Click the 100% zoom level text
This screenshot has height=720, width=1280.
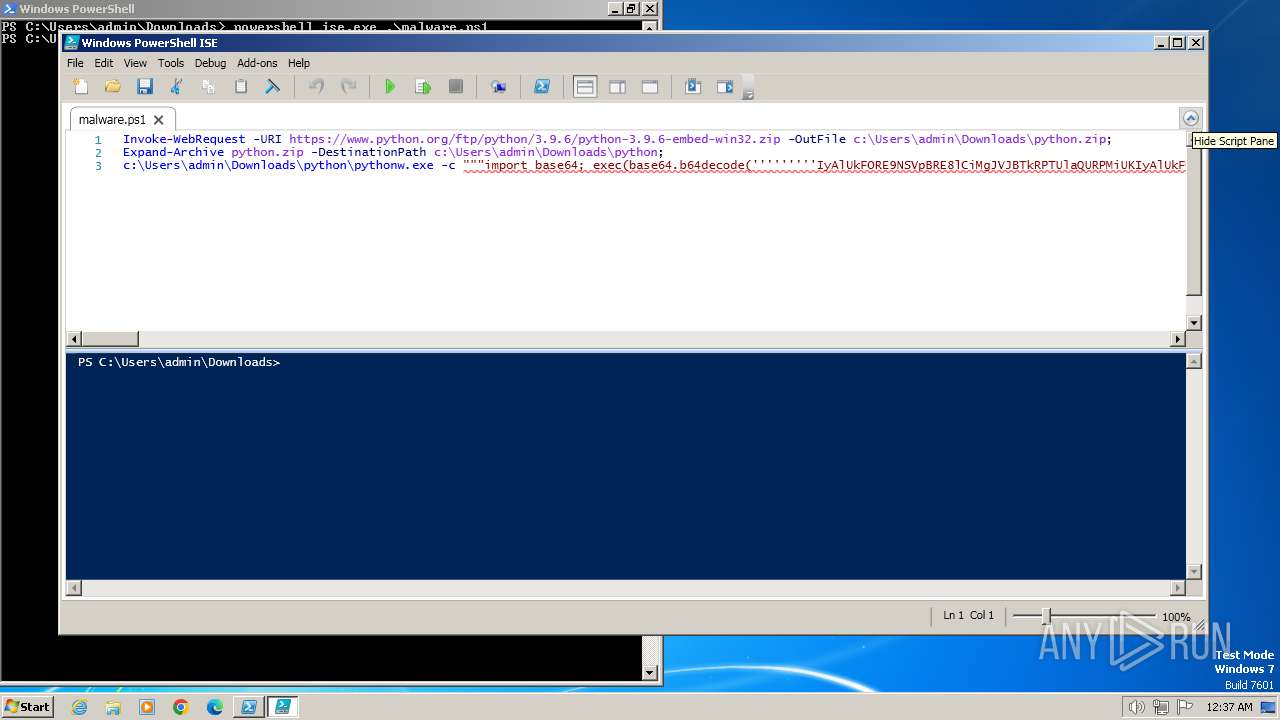pos(1176,617)
